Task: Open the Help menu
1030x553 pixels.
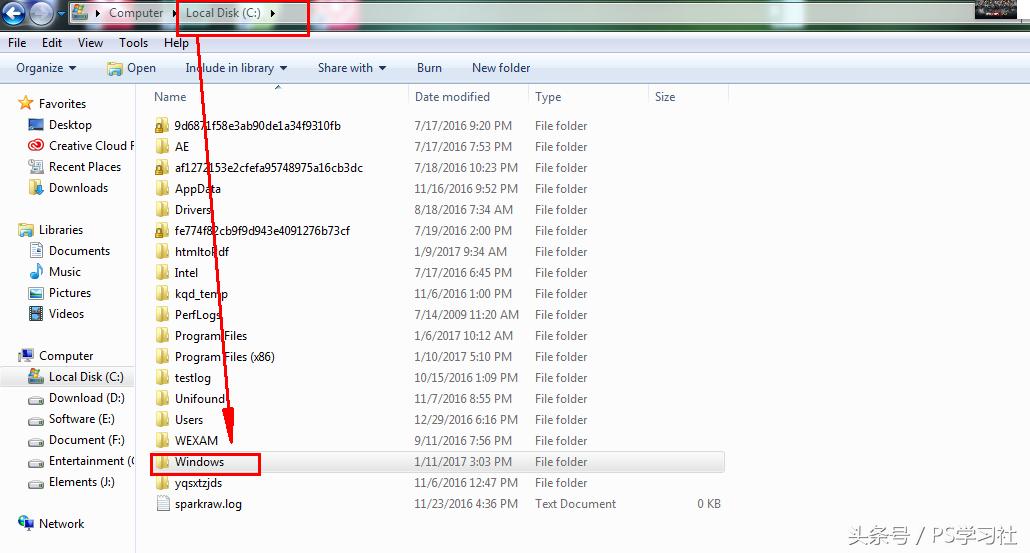Action: point(176,43)
